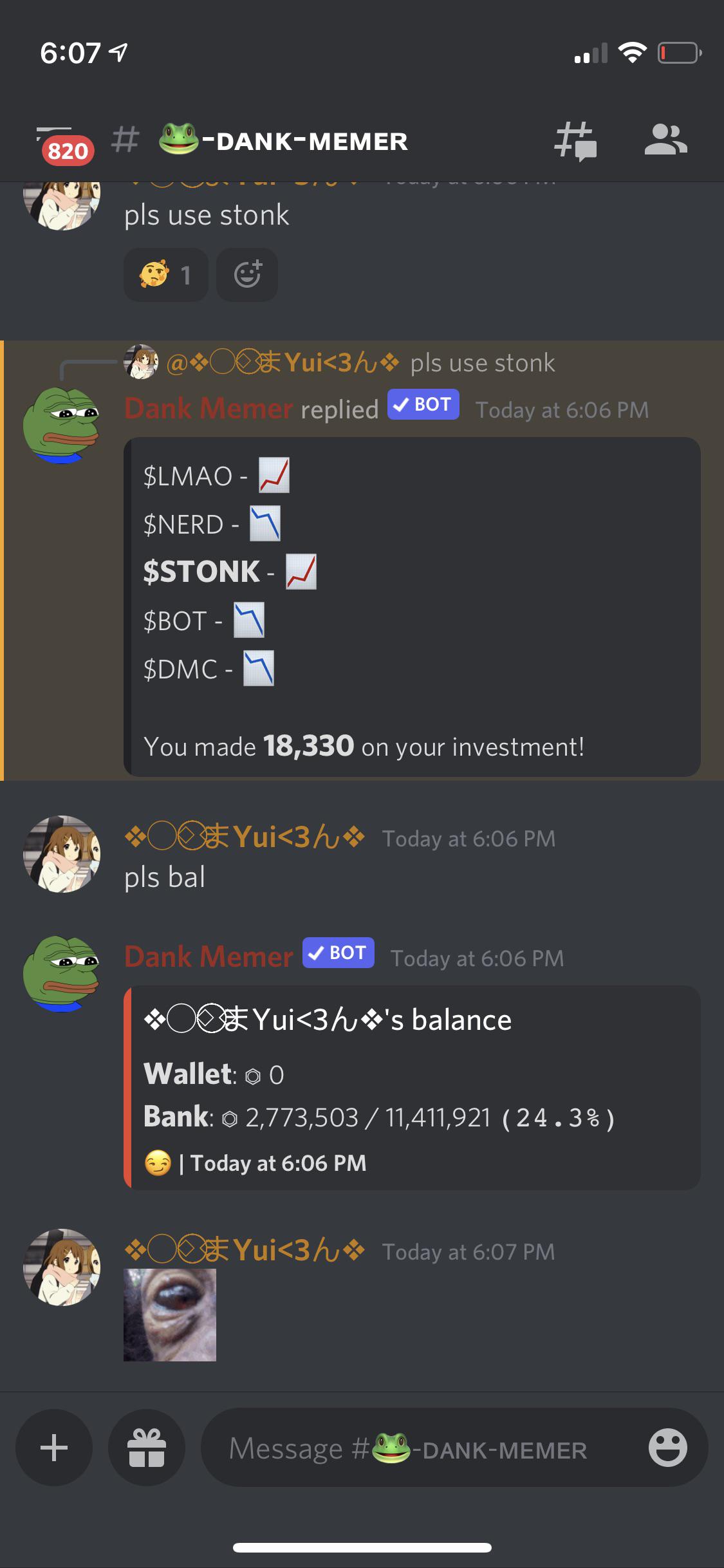
Task: Open the emoji picker in message box
Action: pyautogui.click(x=667, y=1448)
